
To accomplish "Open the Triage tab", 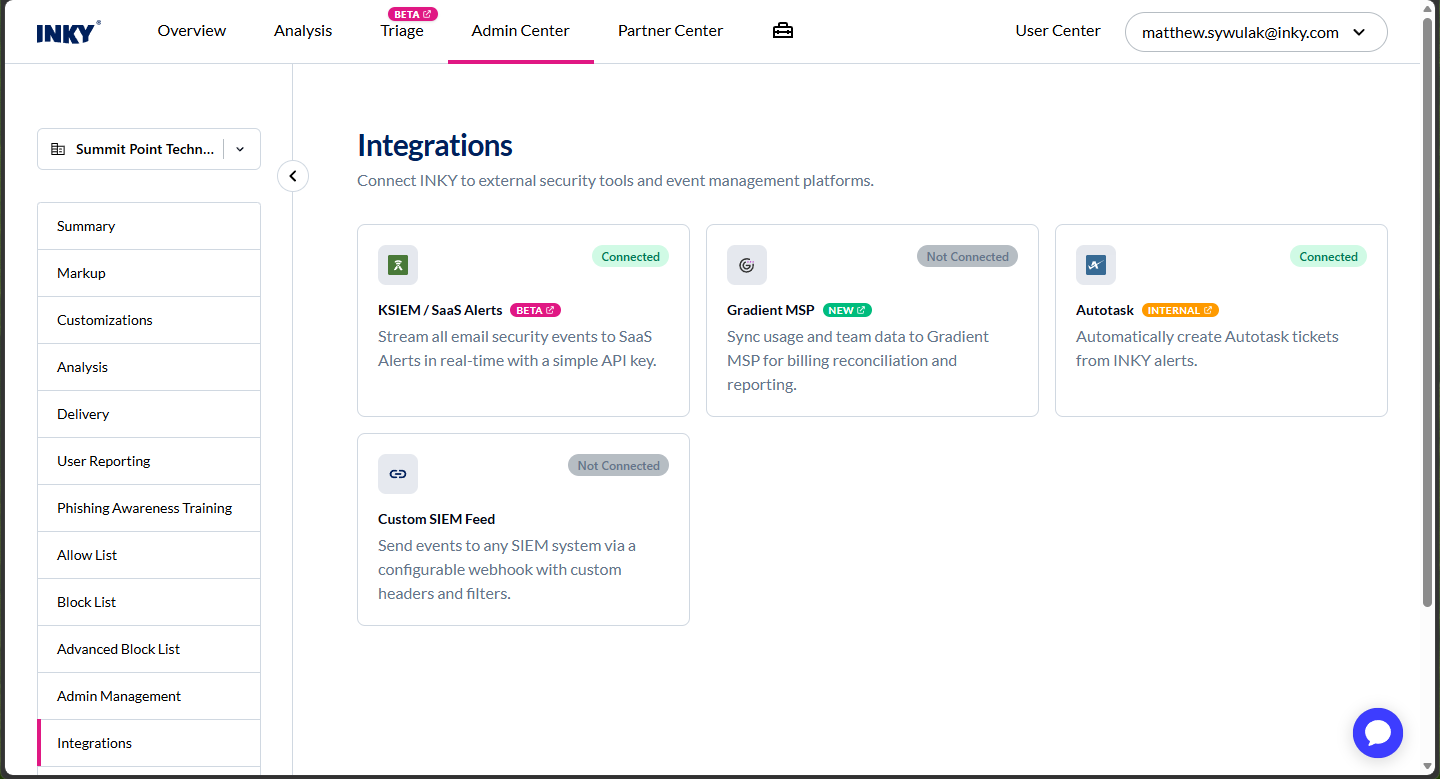I will click(x=402, y=31).
